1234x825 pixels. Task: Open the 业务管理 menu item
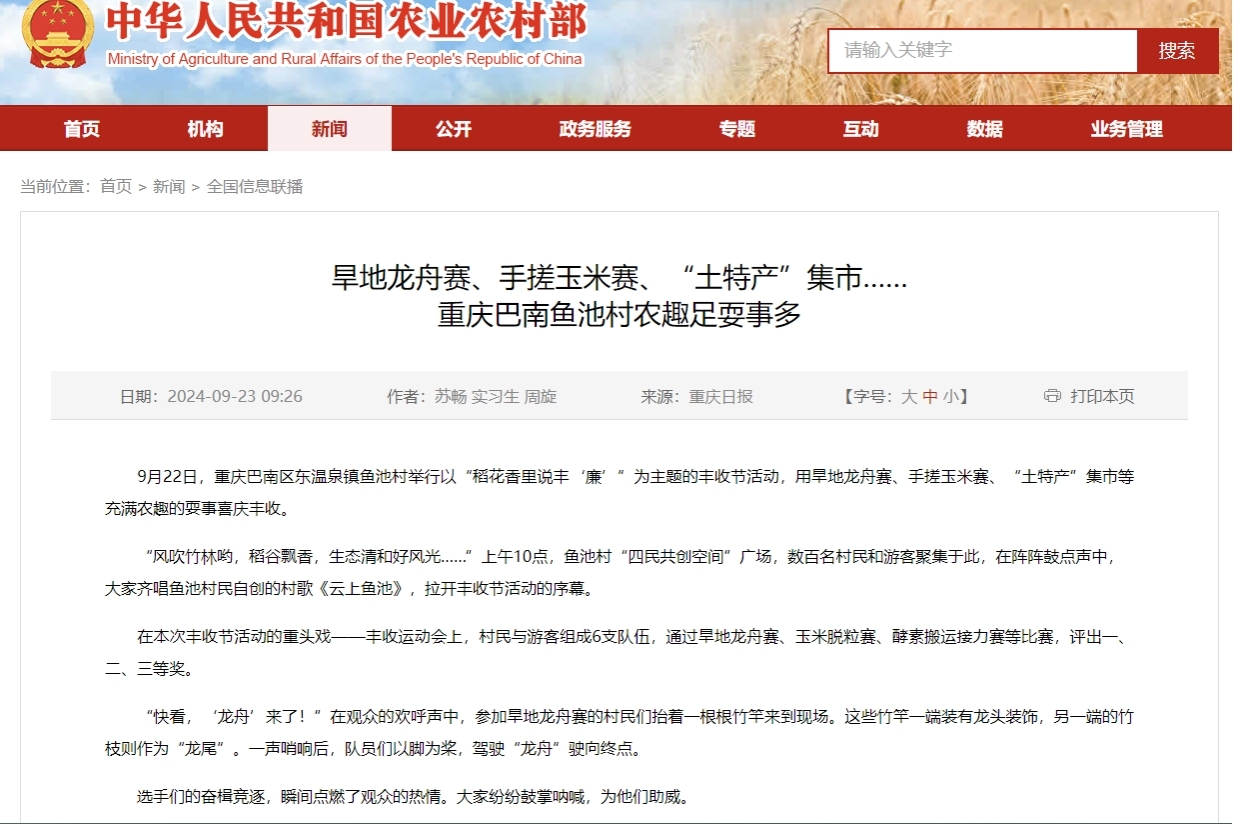(x=1126, y=129)
